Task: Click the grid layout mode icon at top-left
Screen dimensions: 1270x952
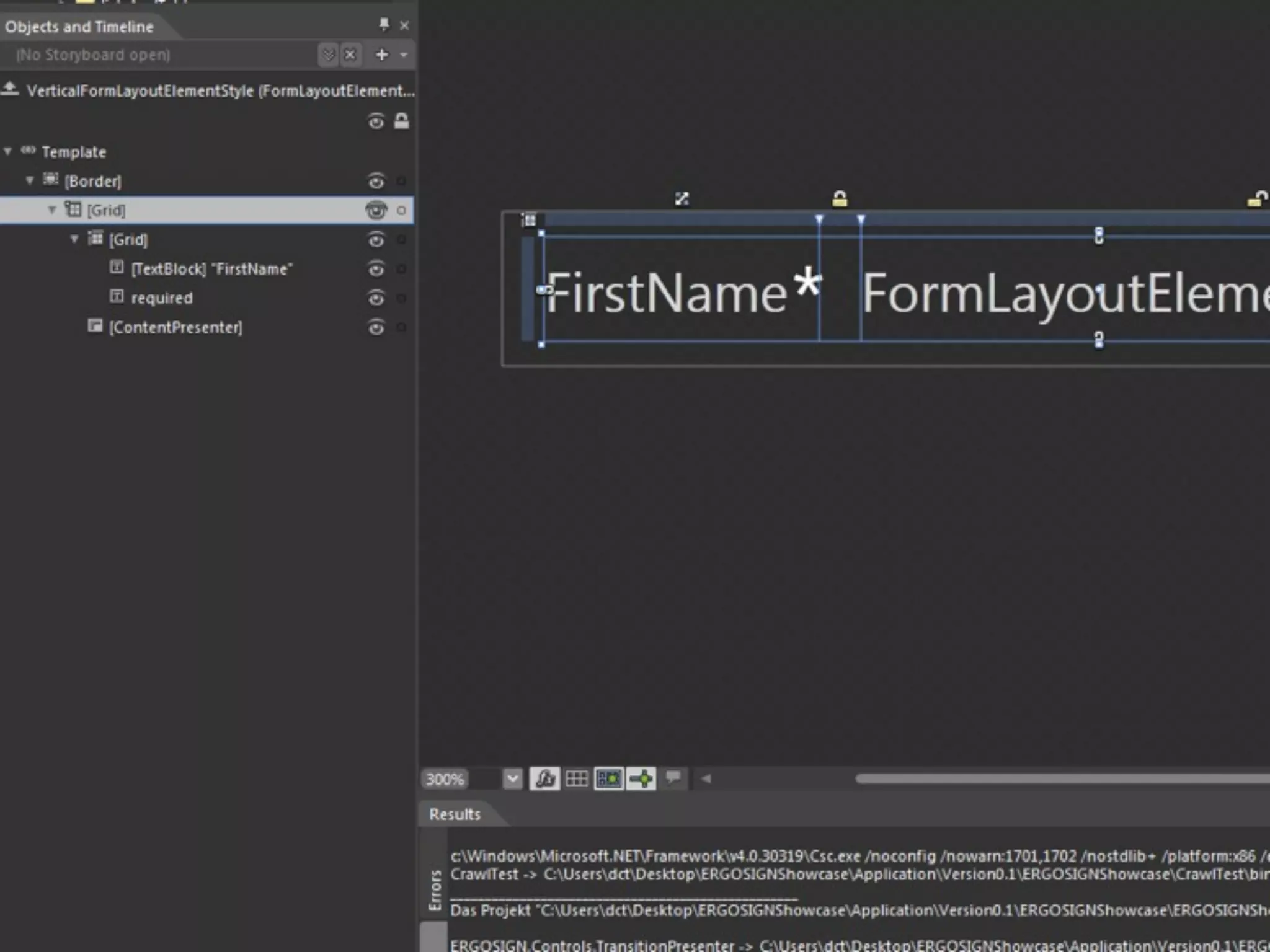Action: tap(529, 220)
